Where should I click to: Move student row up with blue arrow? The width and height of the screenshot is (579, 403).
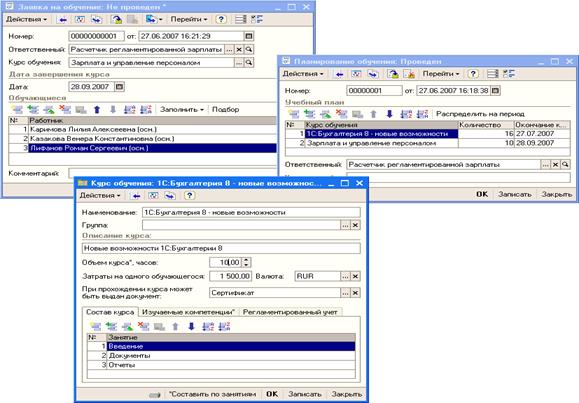point(97,110)
